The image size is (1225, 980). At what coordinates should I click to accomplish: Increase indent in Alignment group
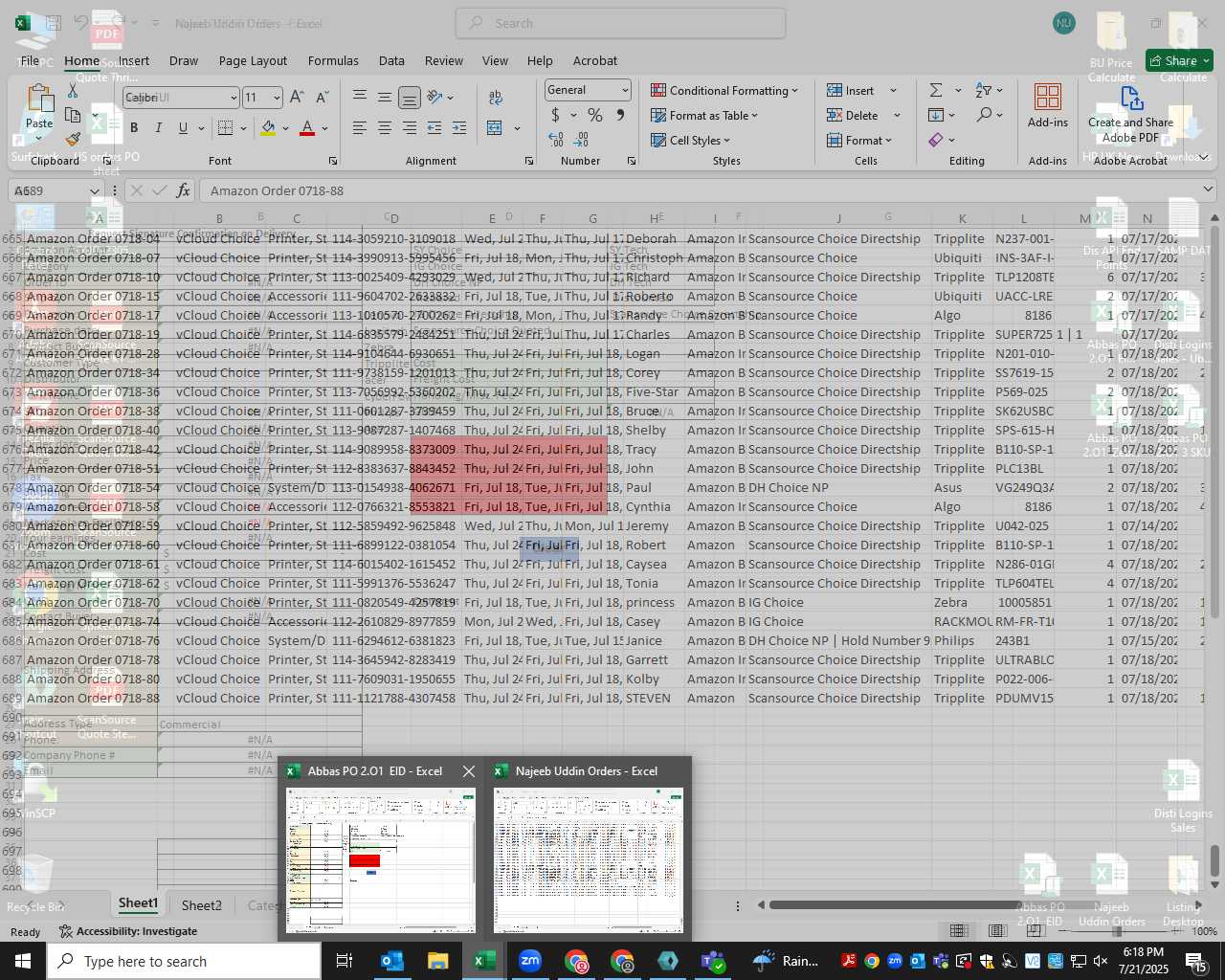tap(459, 128)
